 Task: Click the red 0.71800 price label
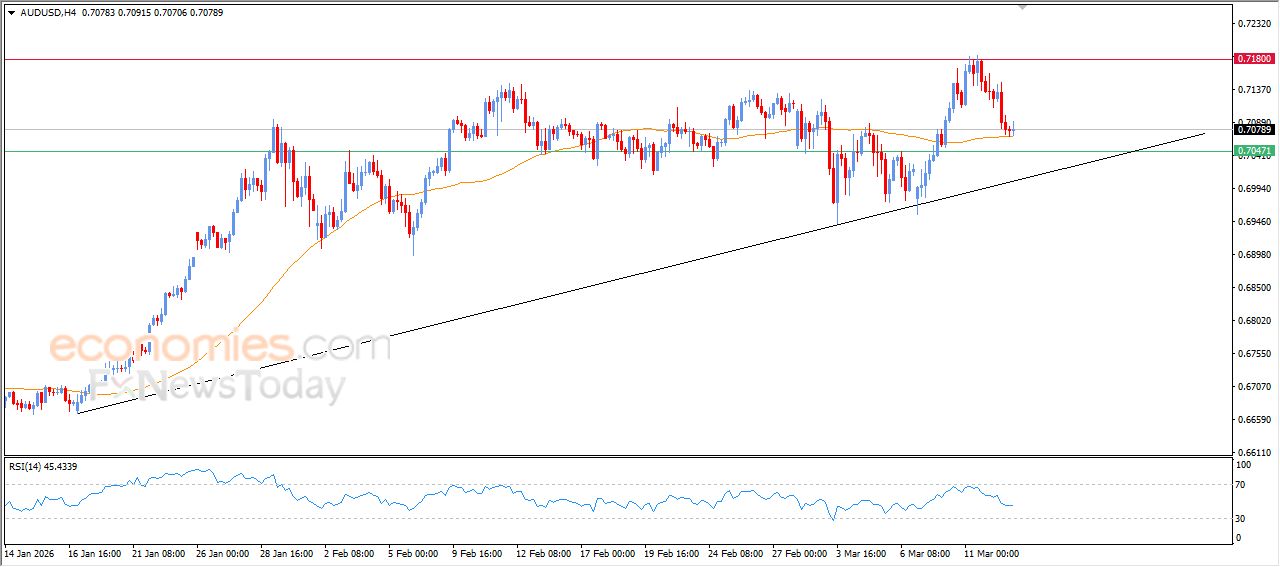click(1254, 60)
